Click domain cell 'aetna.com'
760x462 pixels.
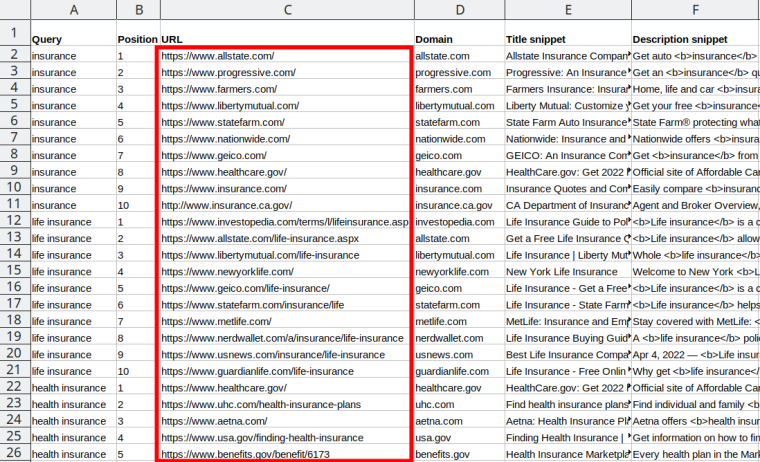(x=459, y=420)
